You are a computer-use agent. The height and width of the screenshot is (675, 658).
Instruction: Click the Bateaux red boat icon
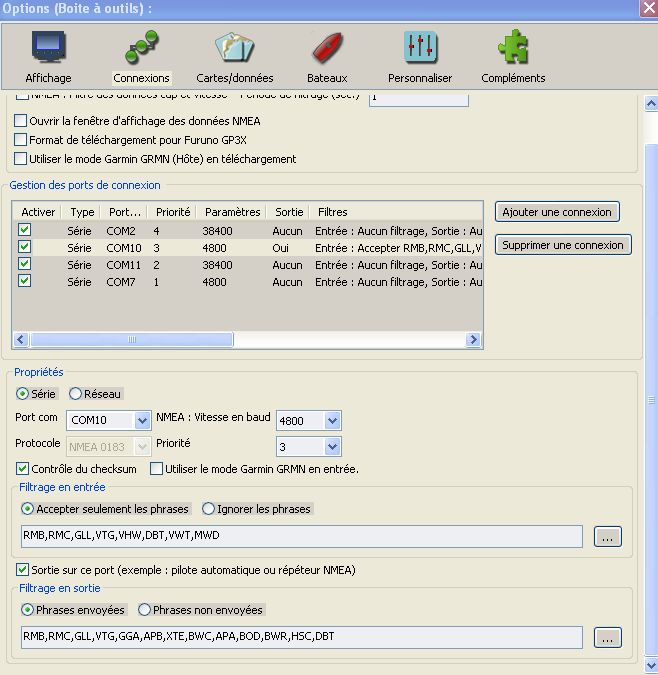point(327,48)
